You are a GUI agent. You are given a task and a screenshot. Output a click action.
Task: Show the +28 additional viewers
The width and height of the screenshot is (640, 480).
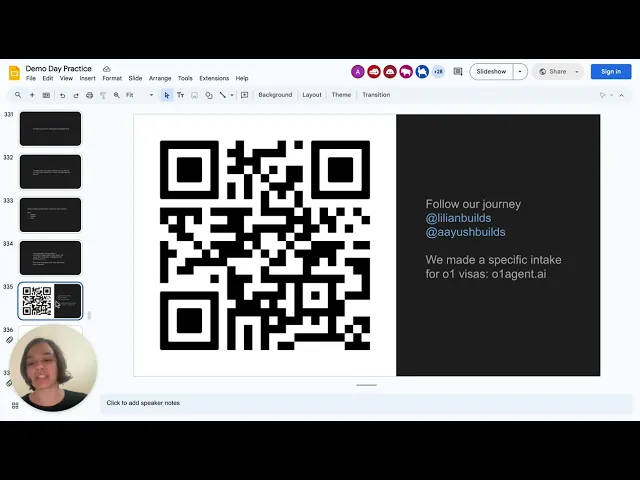[438, 72]
